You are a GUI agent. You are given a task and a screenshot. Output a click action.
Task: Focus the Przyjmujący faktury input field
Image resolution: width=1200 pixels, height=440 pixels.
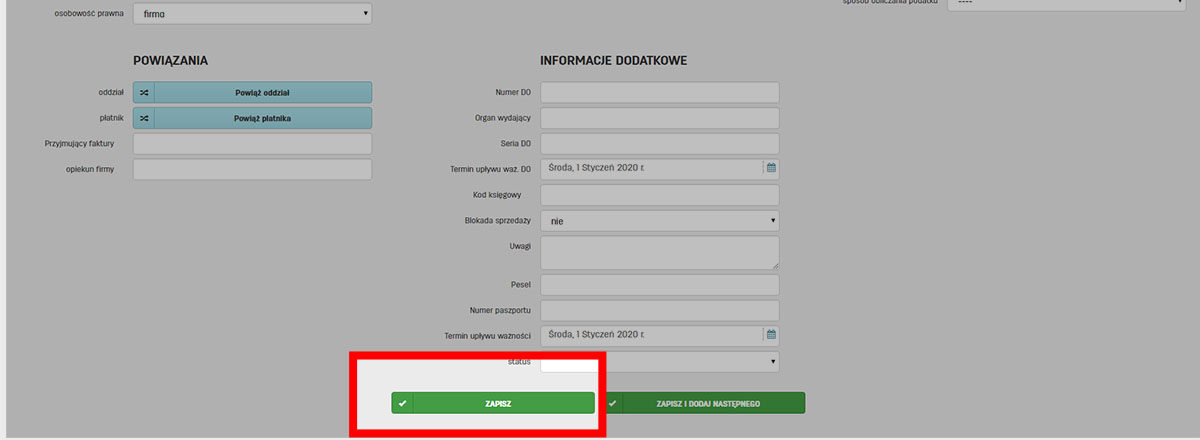point(252,144)
